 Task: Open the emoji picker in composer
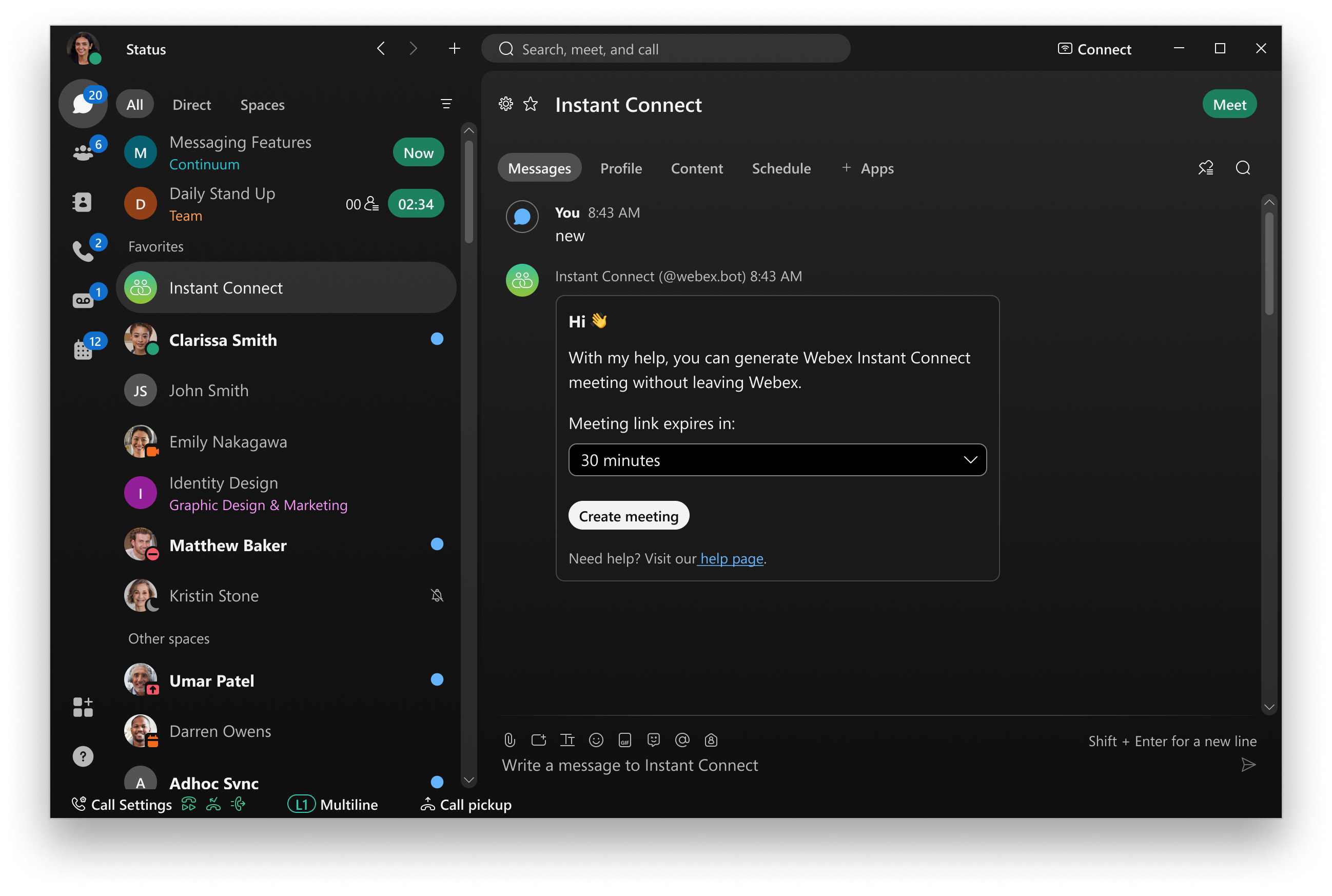[x=596, y=740]
